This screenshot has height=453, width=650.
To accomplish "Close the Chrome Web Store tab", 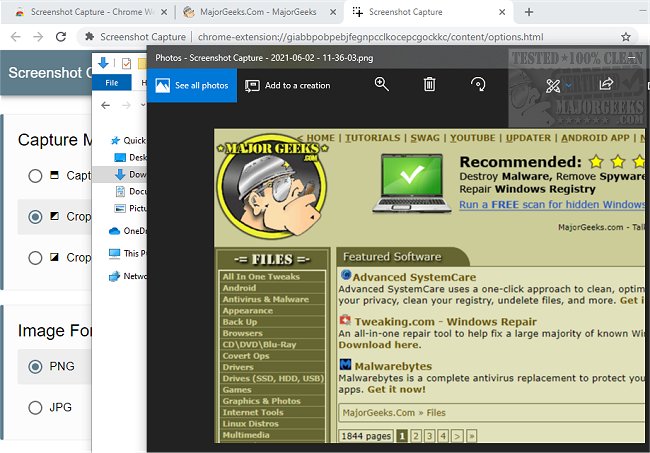I will click(164, 12).
